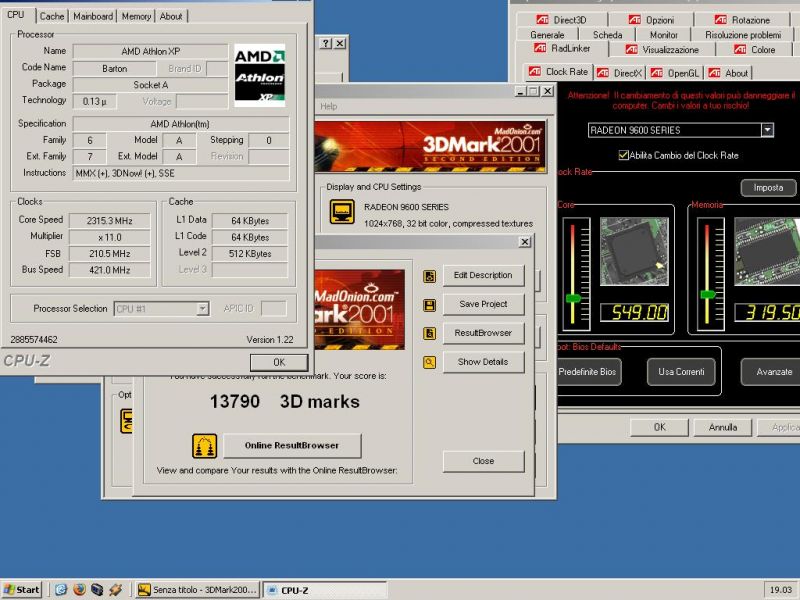Click the Save Project button
The width and height of the screenshot is (800, 600).
pos(483,304)
